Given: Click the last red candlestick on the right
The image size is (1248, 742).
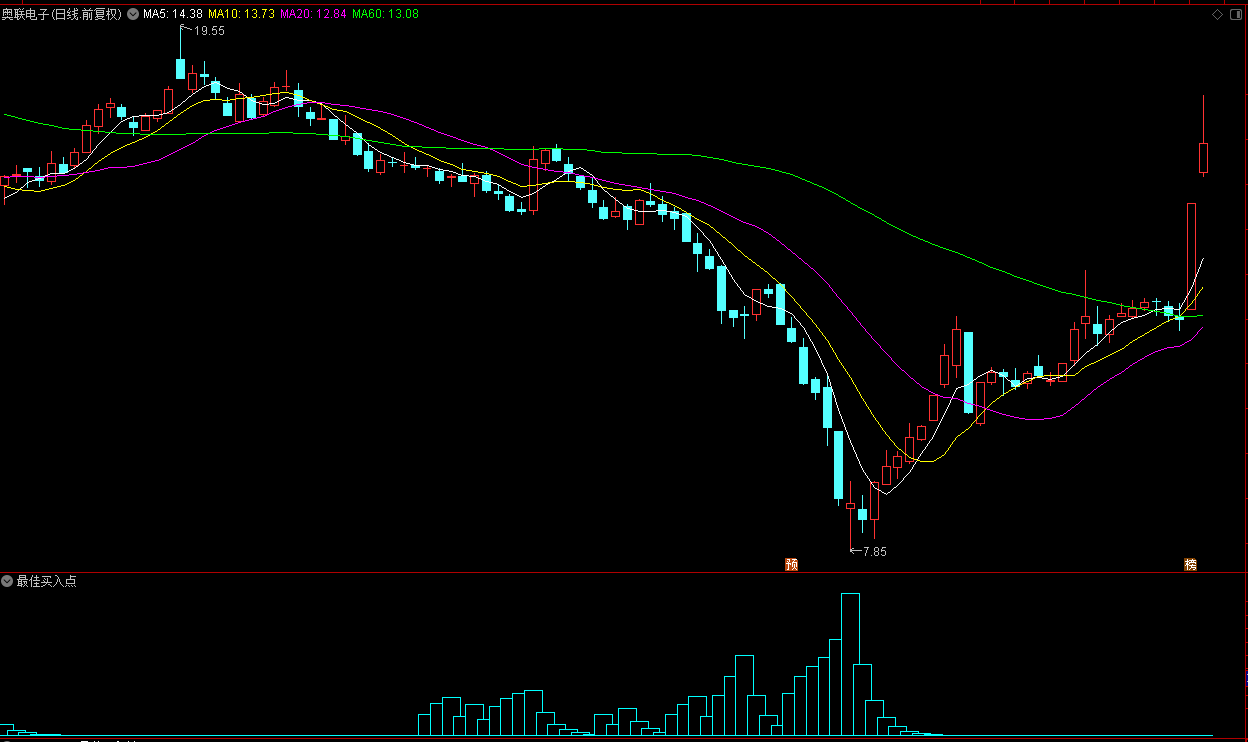Looking at the screenshot, I should [x=1203, y=158].
